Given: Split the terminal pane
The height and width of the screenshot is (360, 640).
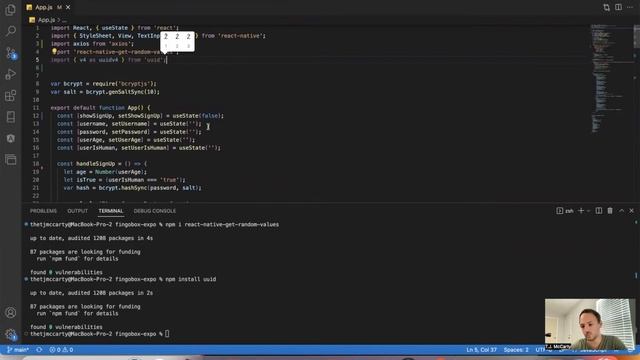Looking at the screenshot, I should 598,211.
